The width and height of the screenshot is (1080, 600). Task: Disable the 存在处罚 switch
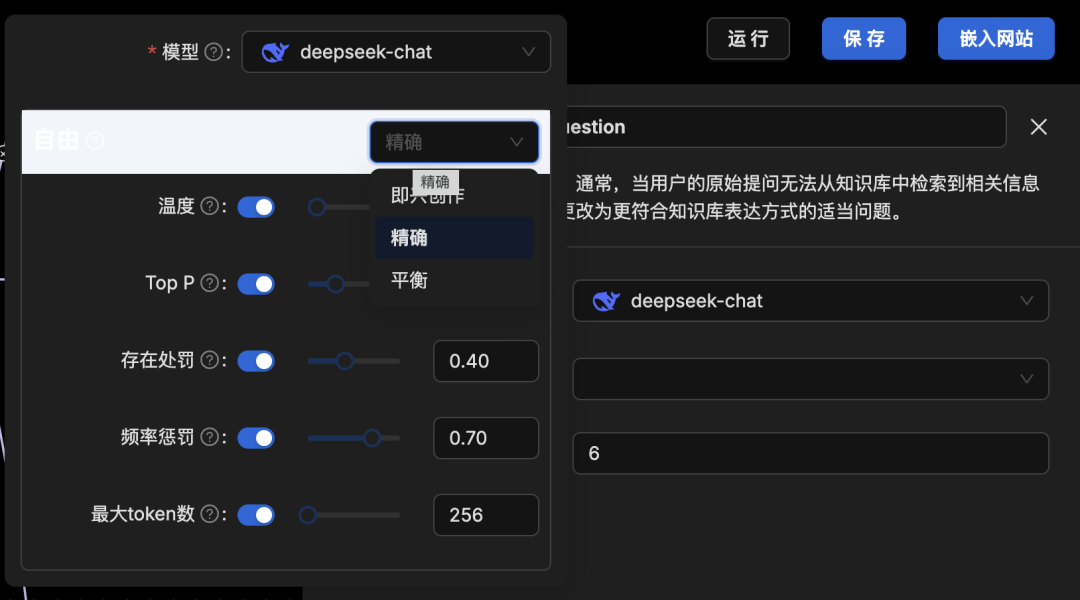pyautogui.click(x=256, y=361)
